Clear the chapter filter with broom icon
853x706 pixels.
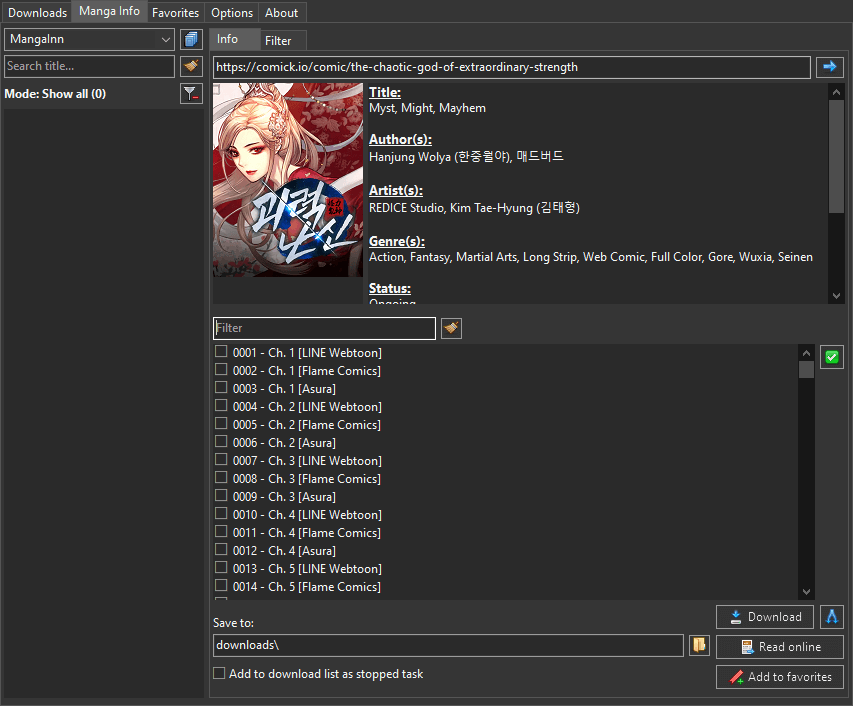tap(451, 328)
